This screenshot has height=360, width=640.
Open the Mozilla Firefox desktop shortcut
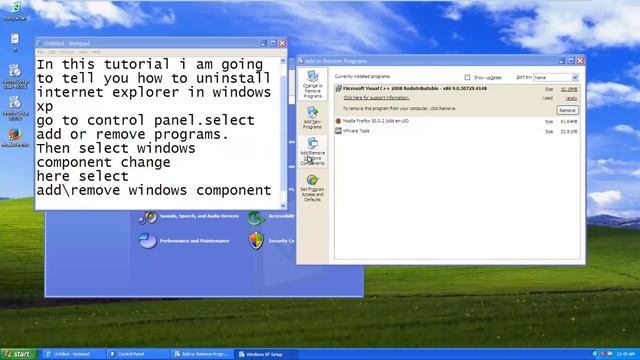15,138
